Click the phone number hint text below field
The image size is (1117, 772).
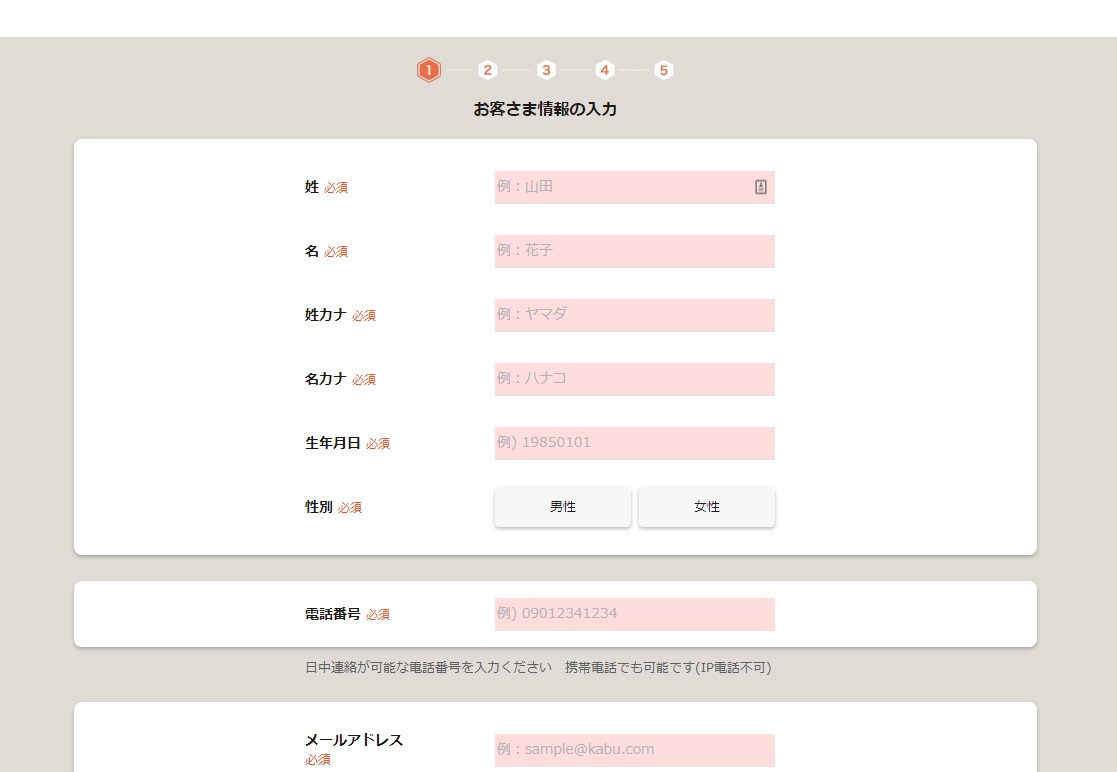click(x=538, y=668)
